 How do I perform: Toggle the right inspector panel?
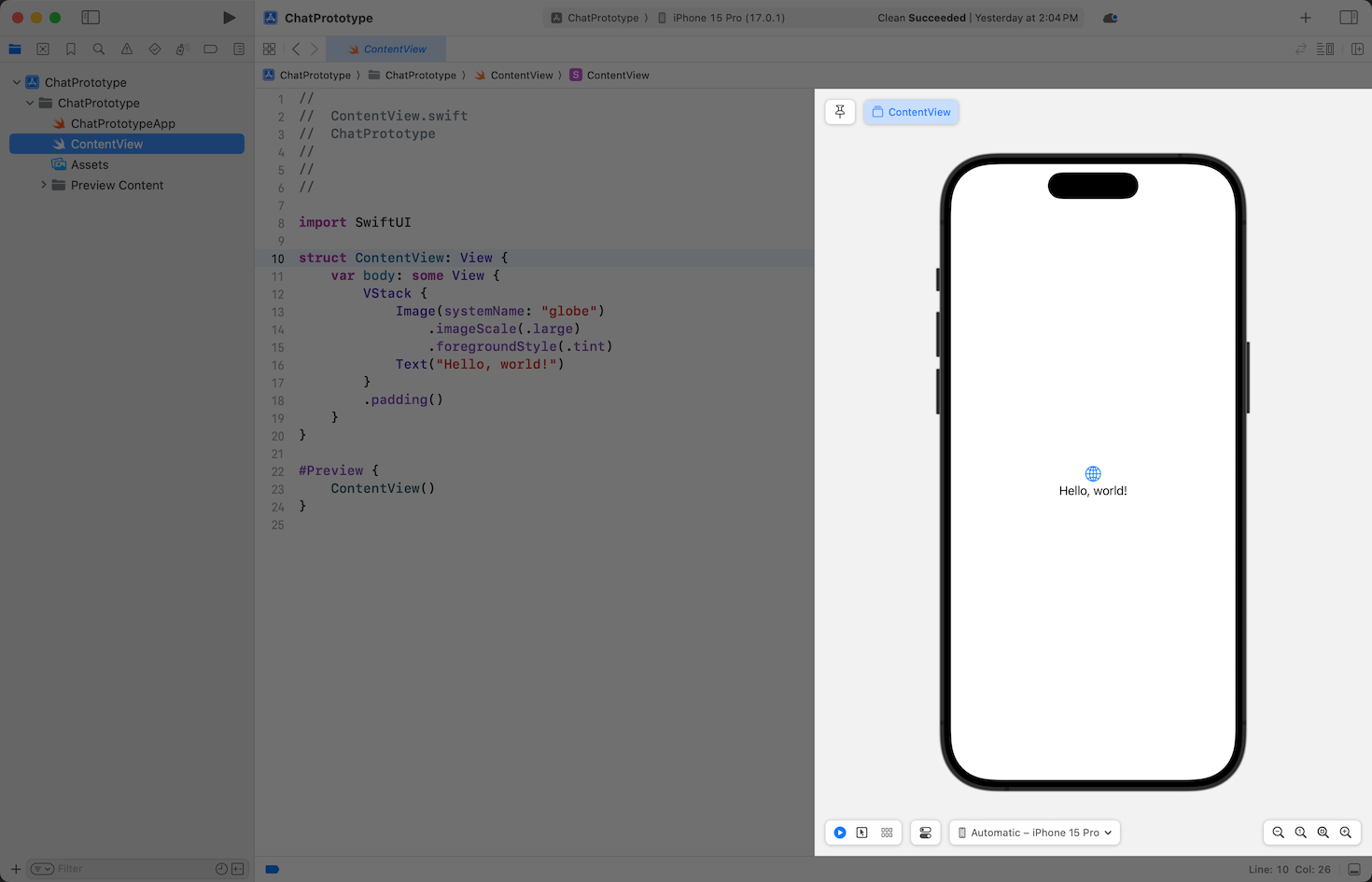tap(1349, 18)
